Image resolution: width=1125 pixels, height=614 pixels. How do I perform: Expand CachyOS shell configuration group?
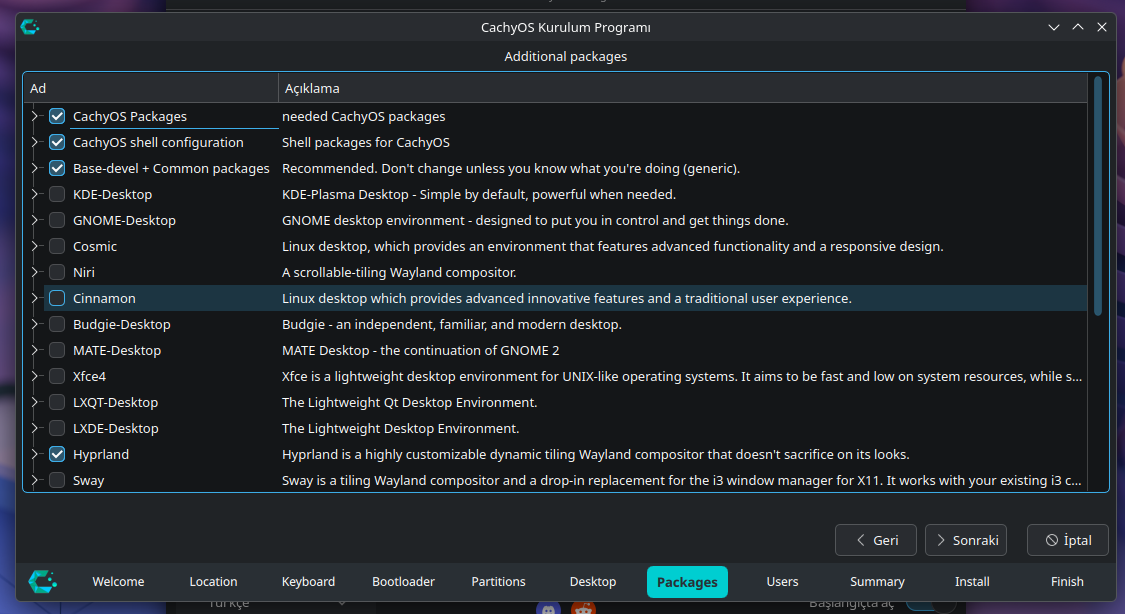click(34, 142)
